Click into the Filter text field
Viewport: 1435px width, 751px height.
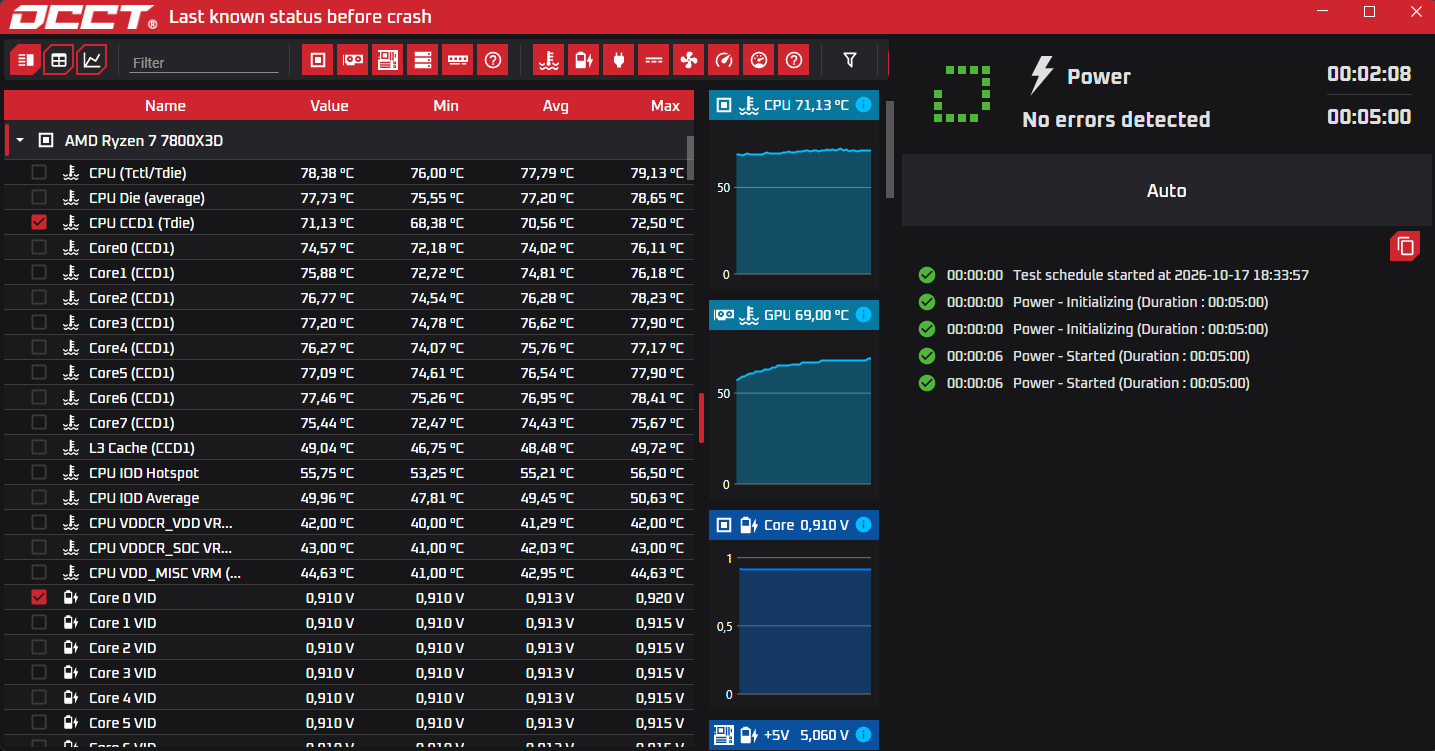tap(204, 62)
